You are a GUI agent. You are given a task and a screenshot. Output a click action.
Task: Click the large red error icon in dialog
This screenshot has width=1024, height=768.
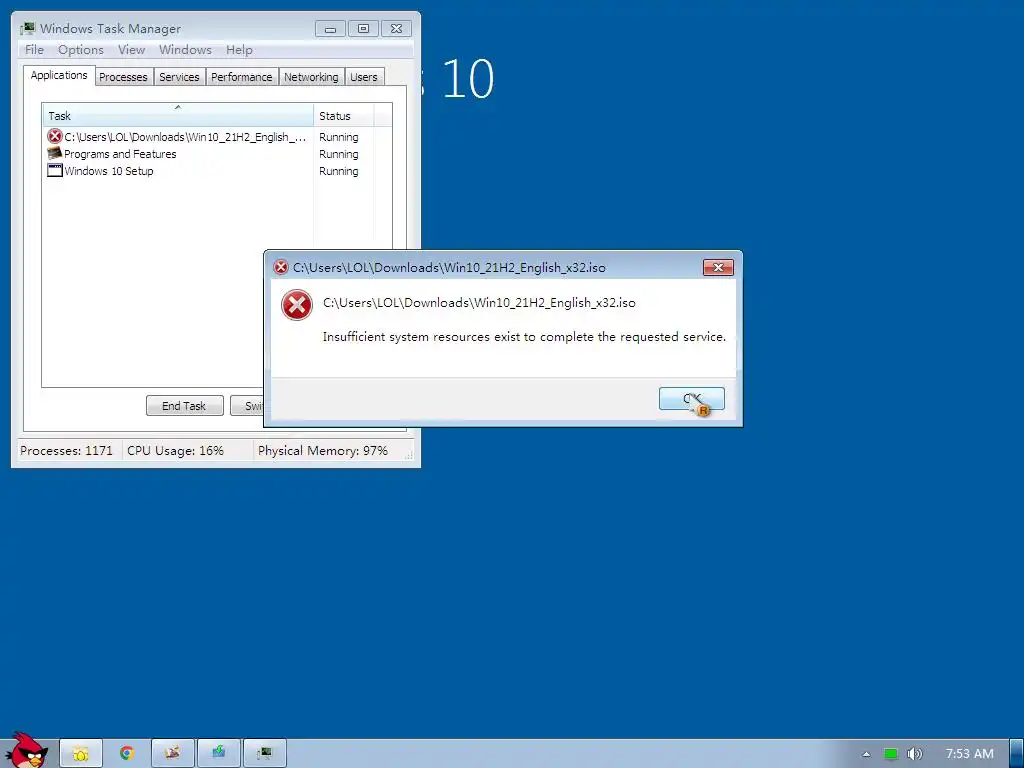point(296,305)
